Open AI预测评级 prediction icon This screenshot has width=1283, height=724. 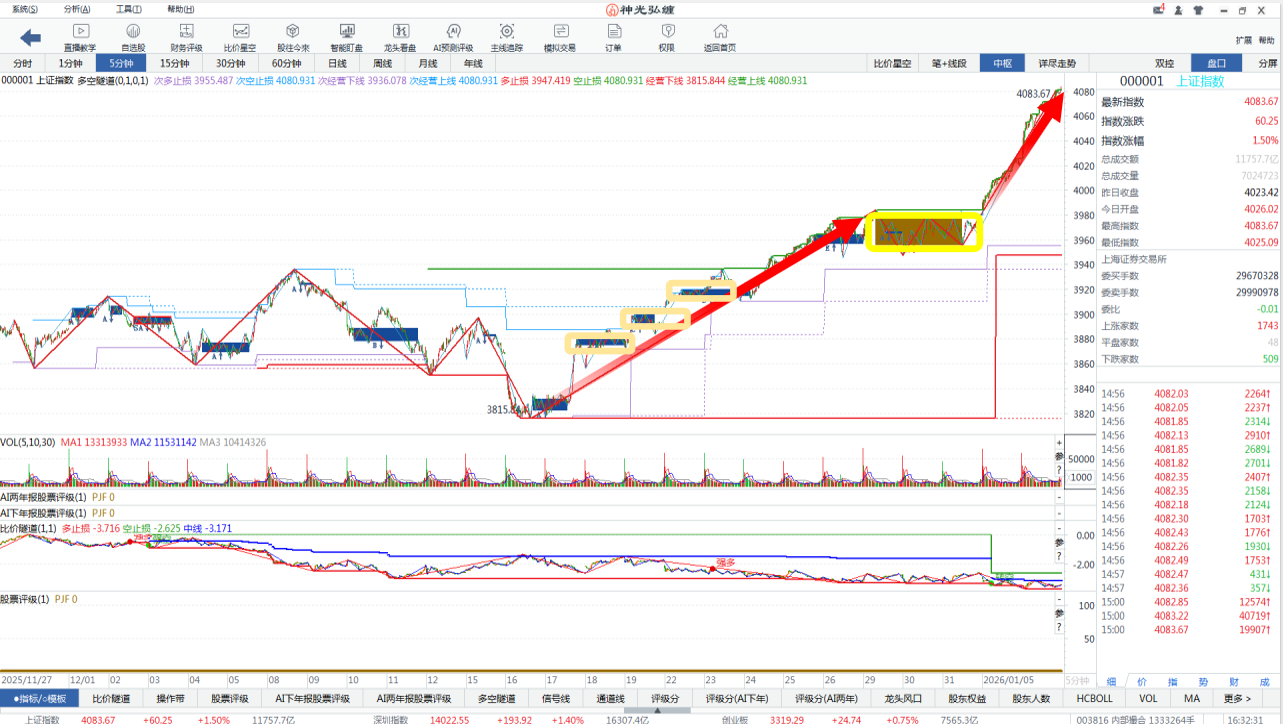tap(453, 38)
